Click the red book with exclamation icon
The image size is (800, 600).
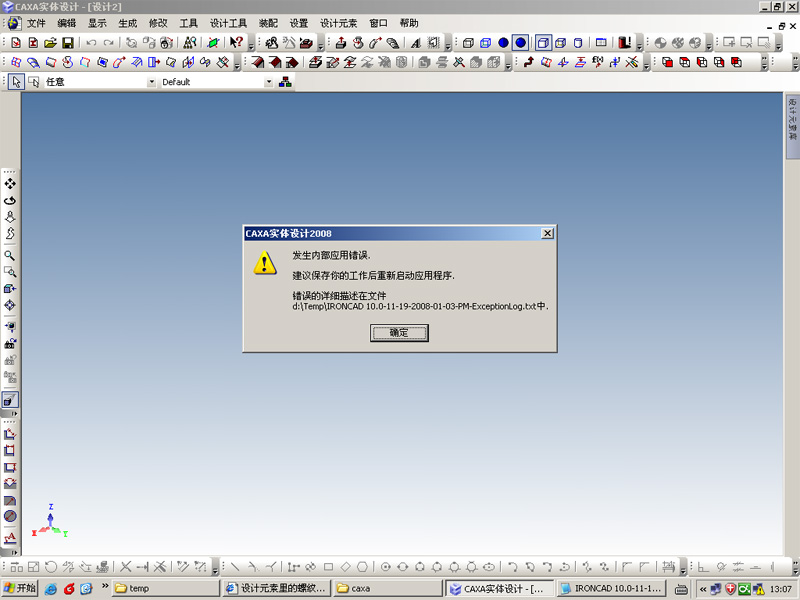[x=624, y=43]
